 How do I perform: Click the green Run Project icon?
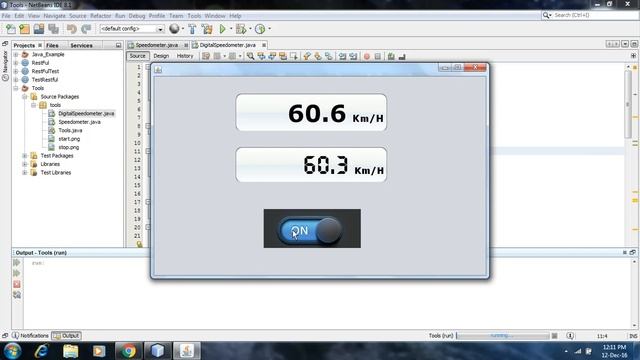pos(222,29)
